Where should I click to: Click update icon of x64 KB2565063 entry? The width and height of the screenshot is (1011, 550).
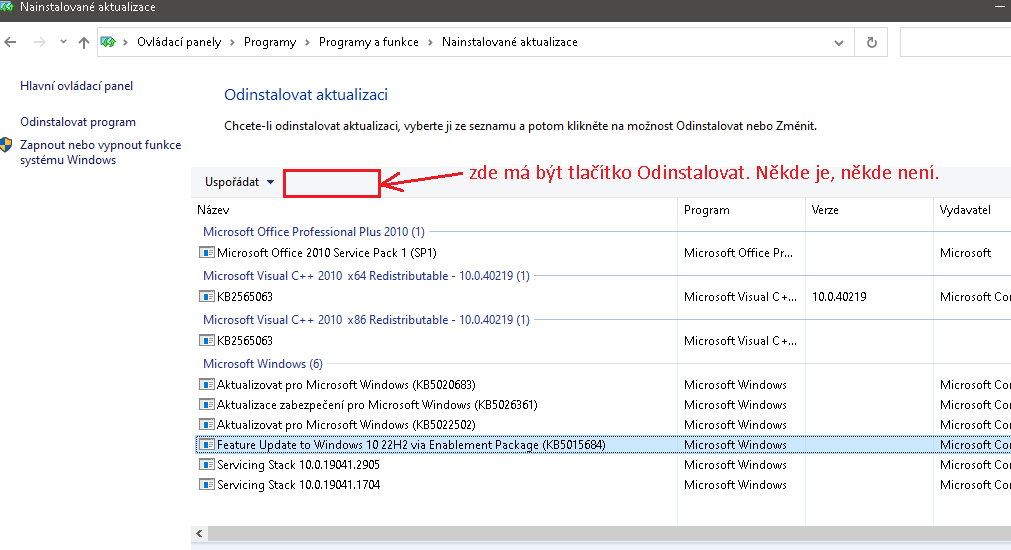coord(206,296)
